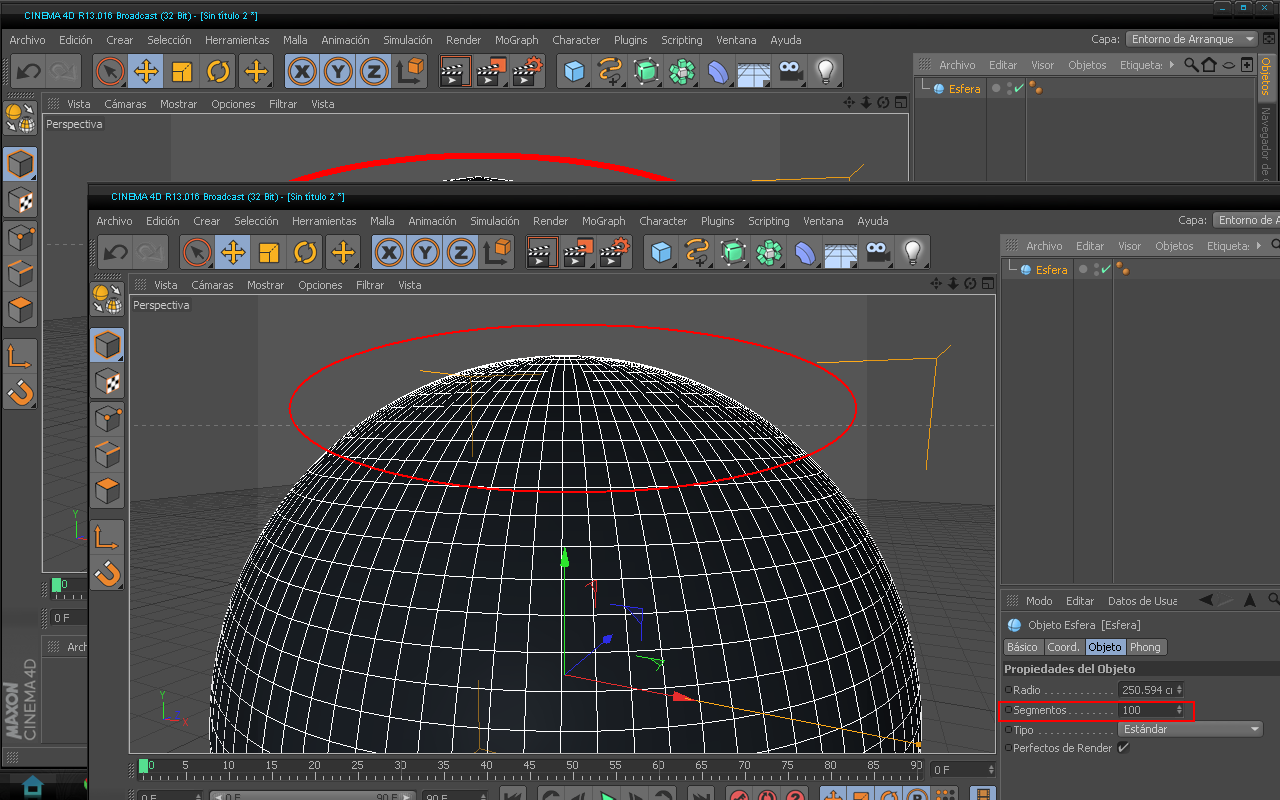Switch to the Básico tab
This screenshot has height=800, width=1280.
point(1022,647)
